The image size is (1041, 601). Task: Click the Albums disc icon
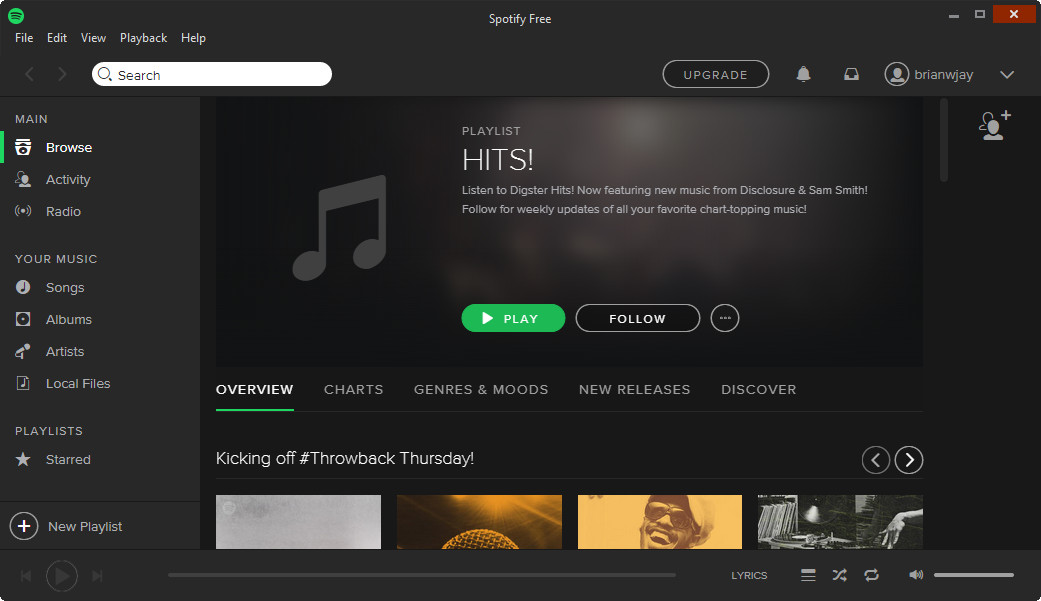pos(23,319)
